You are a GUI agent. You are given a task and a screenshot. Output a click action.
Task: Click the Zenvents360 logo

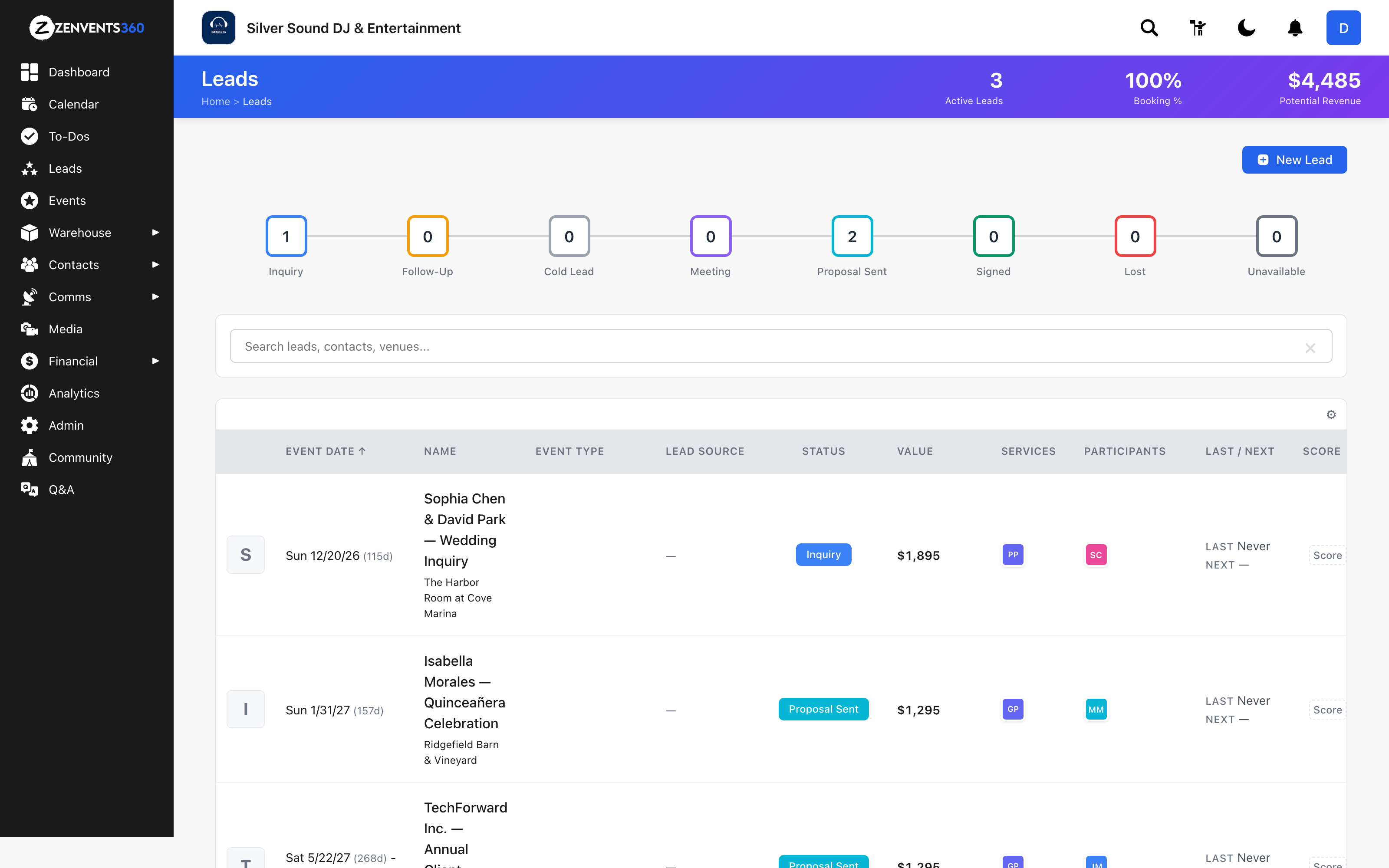tap(87, 27)
